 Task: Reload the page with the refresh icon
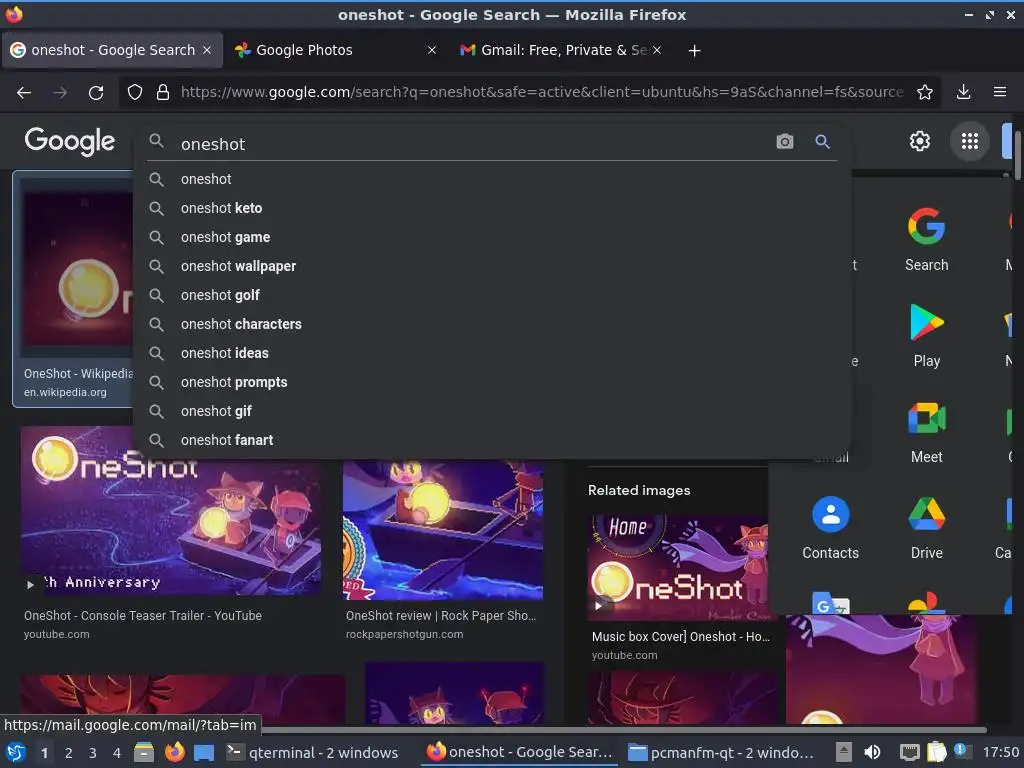[x=96, y=92]
